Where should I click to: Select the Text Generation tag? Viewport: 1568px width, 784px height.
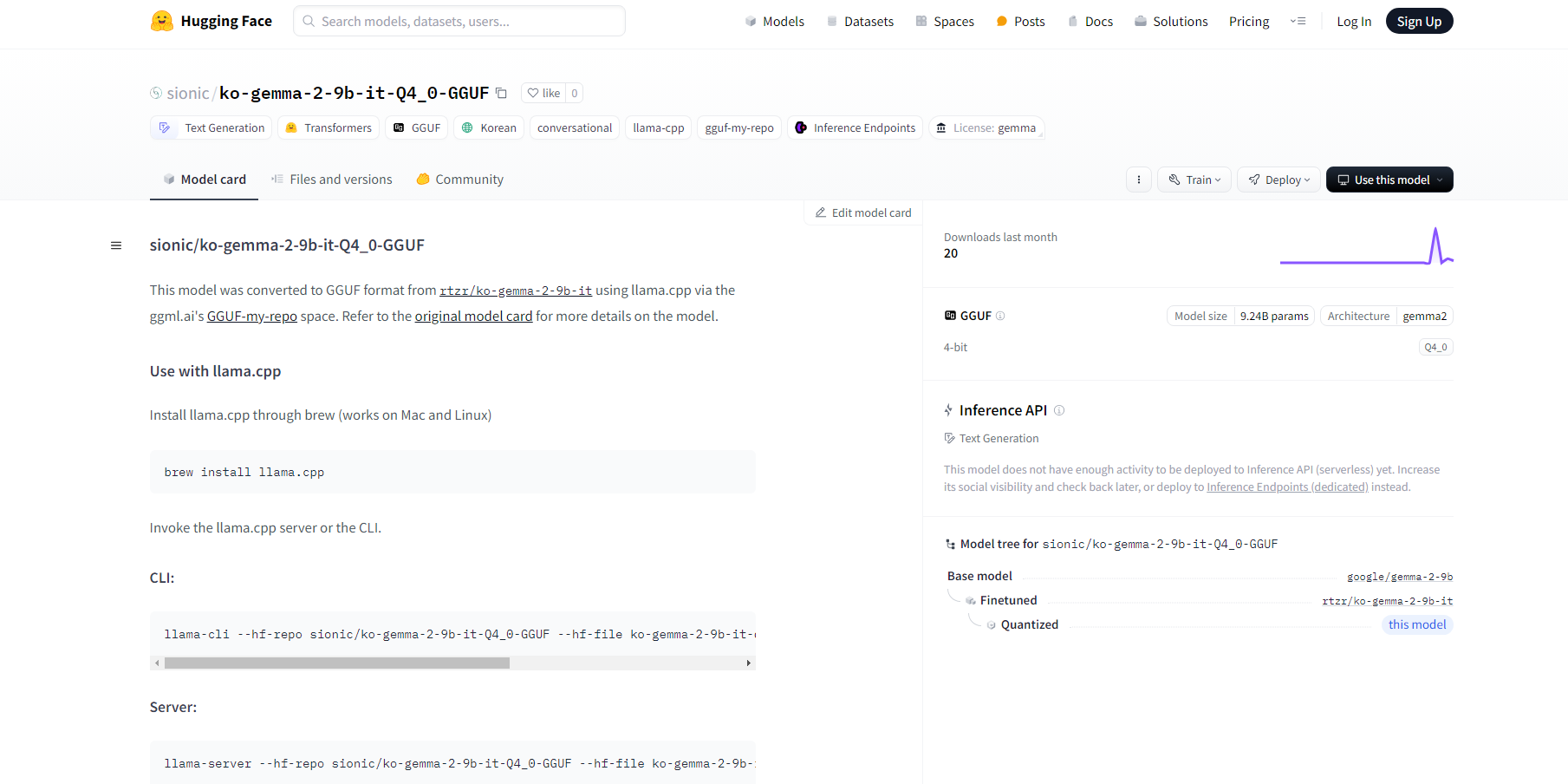[x=211, y=127]
